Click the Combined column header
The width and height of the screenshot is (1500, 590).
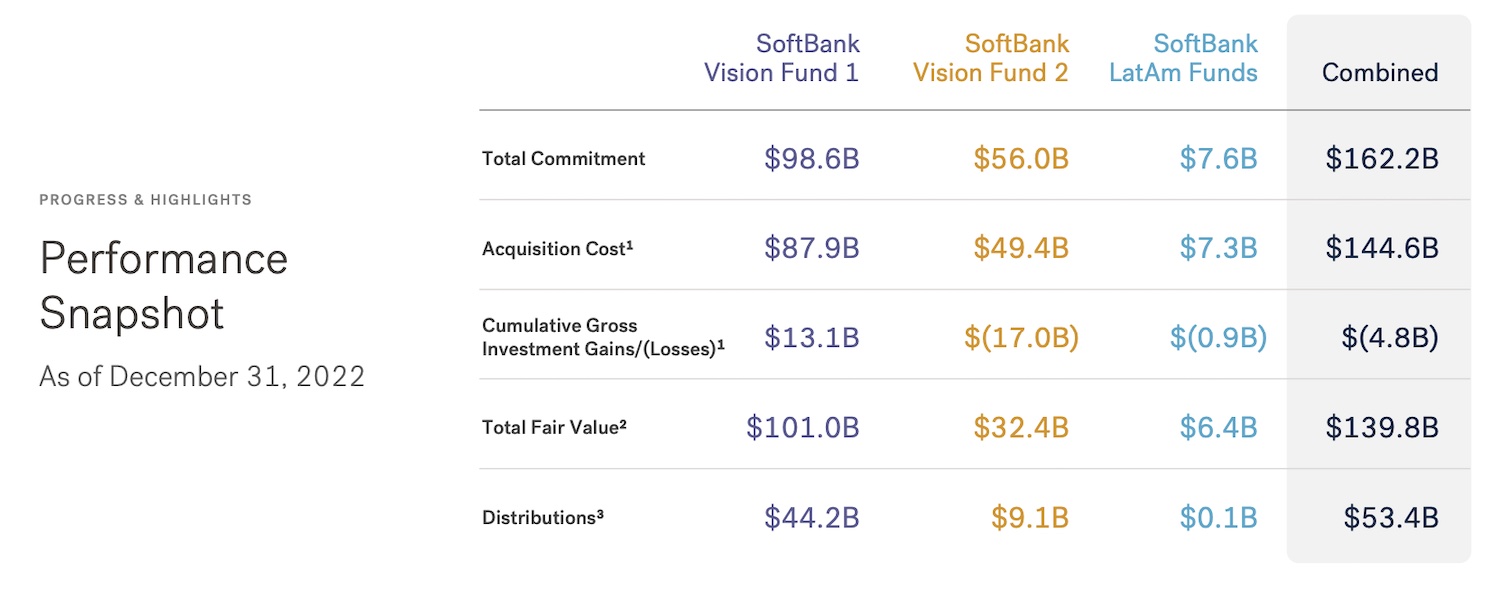(x=1380, y=72)
